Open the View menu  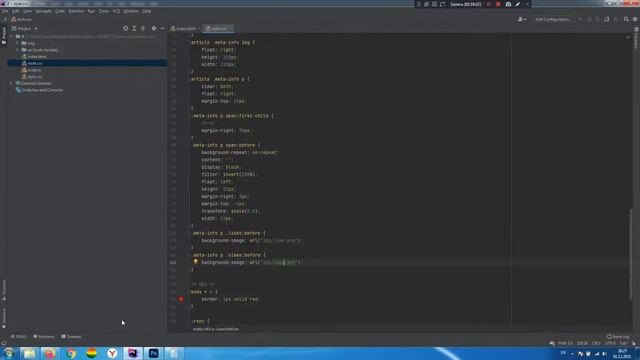click(27, 11)
